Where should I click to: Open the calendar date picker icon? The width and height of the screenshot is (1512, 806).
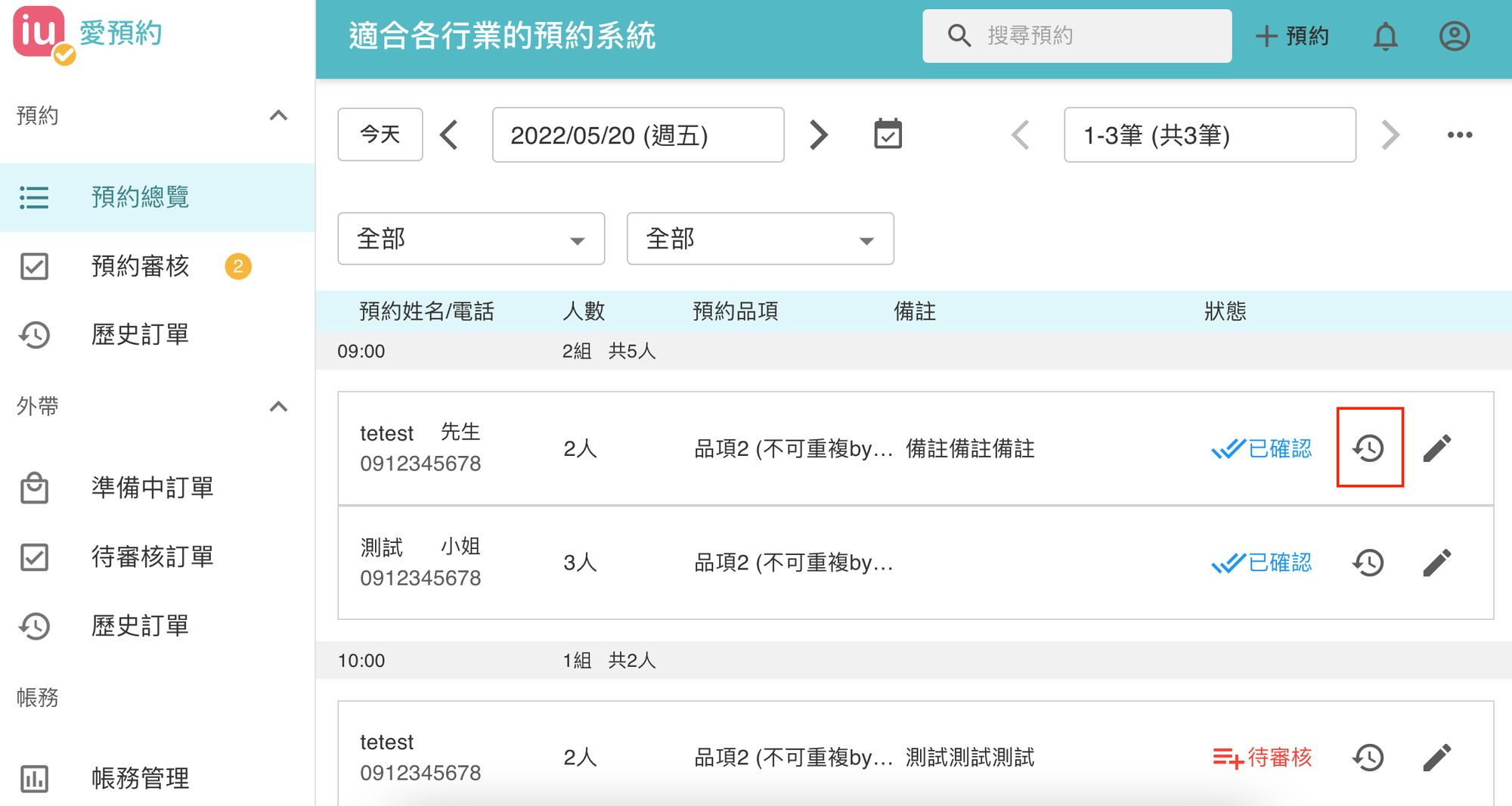pyautogui.click(x=888, y=135)
